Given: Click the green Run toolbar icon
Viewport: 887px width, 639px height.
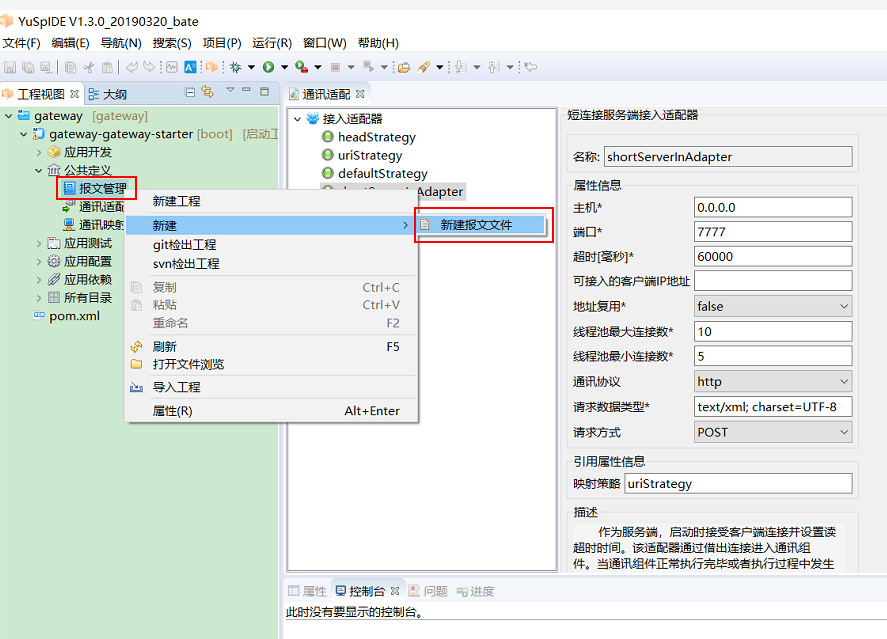Looking at the screenshot, I should click(268, 67).
